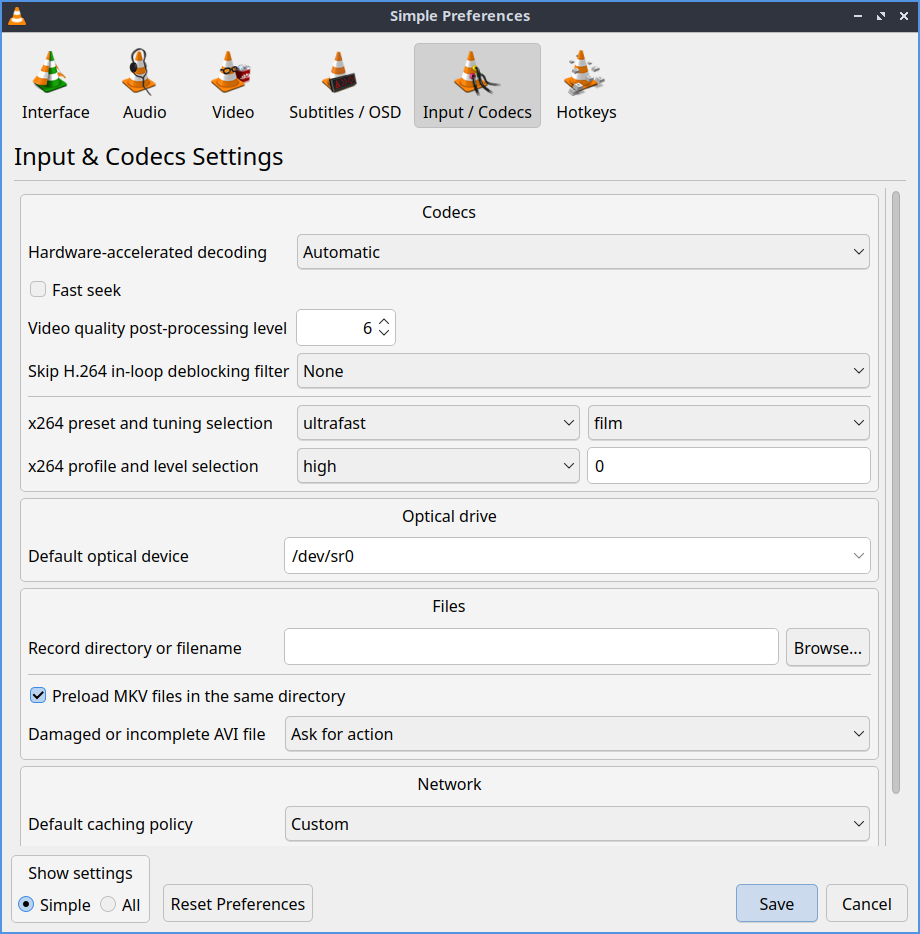
Task: Open the x264 ultrafast preset dropdown
Action: click(438, 423)
